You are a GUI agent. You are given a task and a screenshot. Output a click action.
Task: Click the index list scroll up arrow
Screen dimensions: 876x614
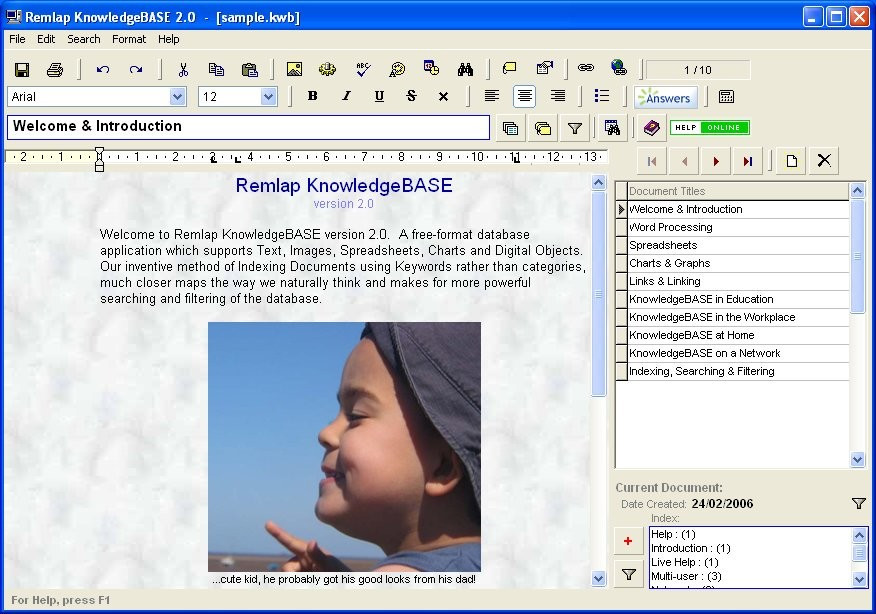tap(859, 536)
